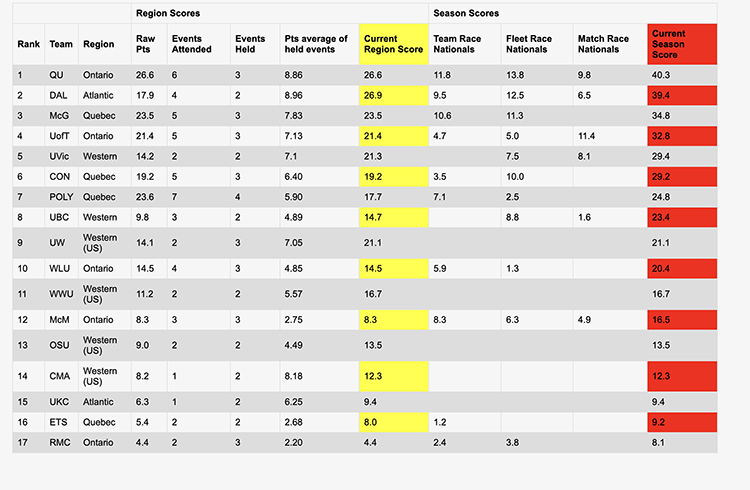
Task: Click the Team Race Nationals header
Action: (x=465, y=44)
